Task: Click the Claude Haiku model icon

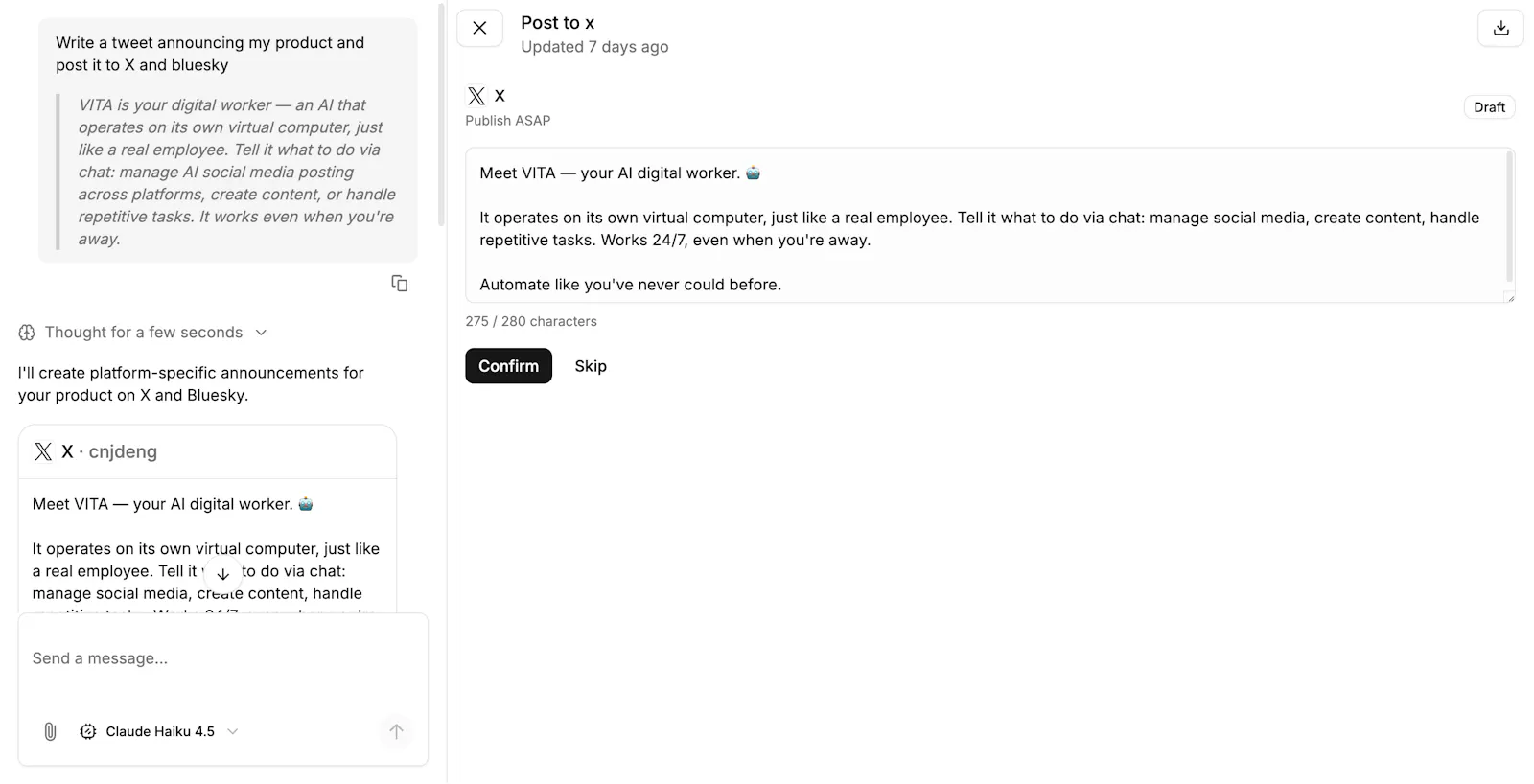Action: pos(88,731)
